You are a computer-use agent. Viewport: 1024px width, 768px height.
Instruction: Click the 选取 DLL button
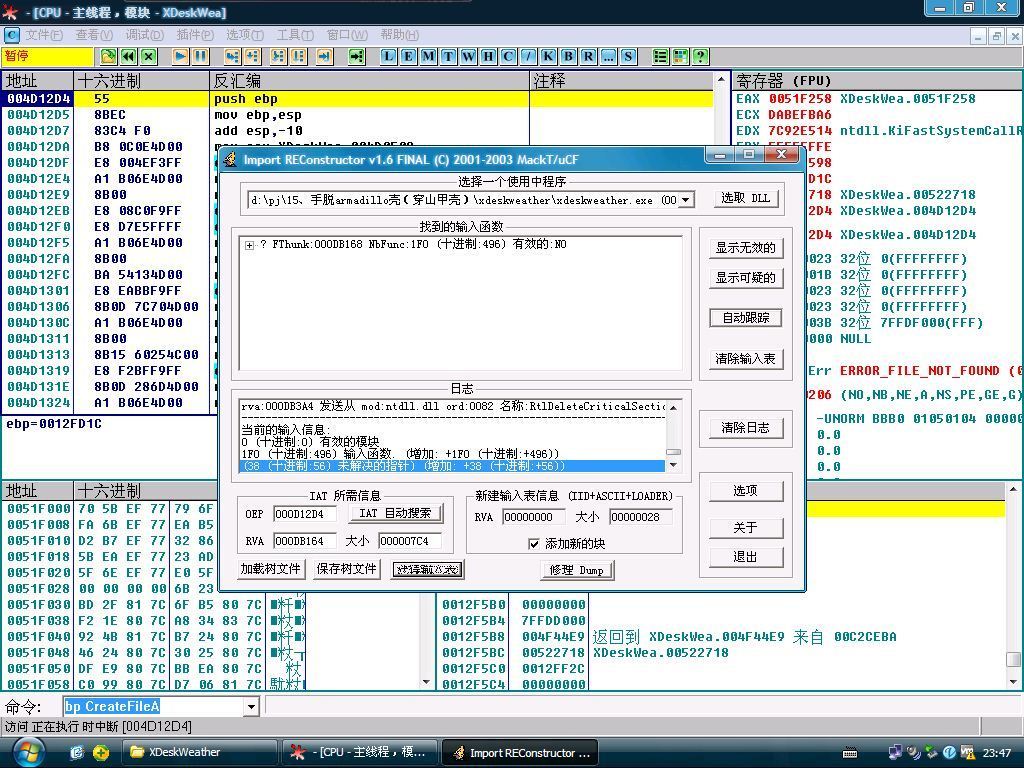click(x=745, y=199)
